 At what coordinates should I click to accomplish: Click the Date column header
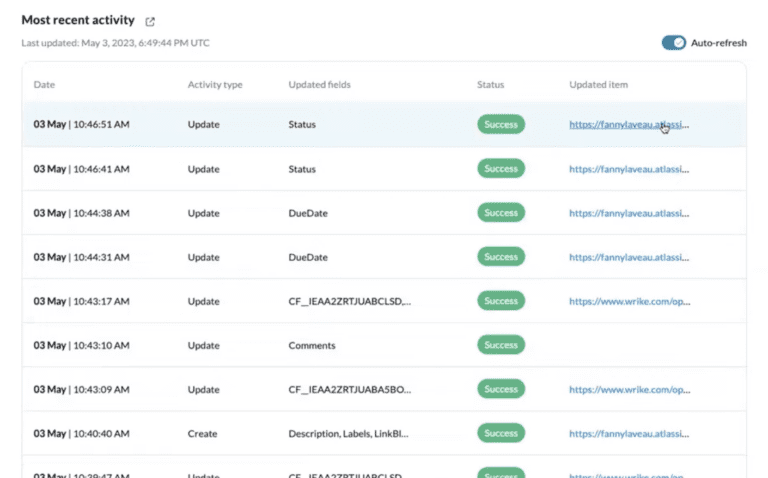click(x=44, y=84)
